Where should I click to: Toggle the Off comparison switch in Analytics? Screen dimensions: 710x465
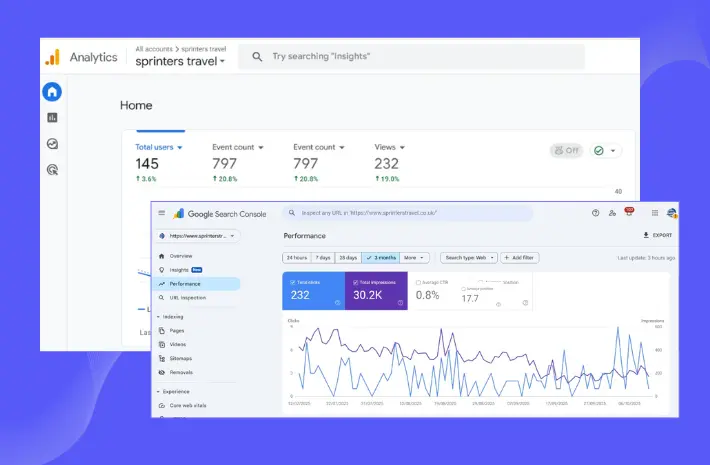[x=566, y=150]
